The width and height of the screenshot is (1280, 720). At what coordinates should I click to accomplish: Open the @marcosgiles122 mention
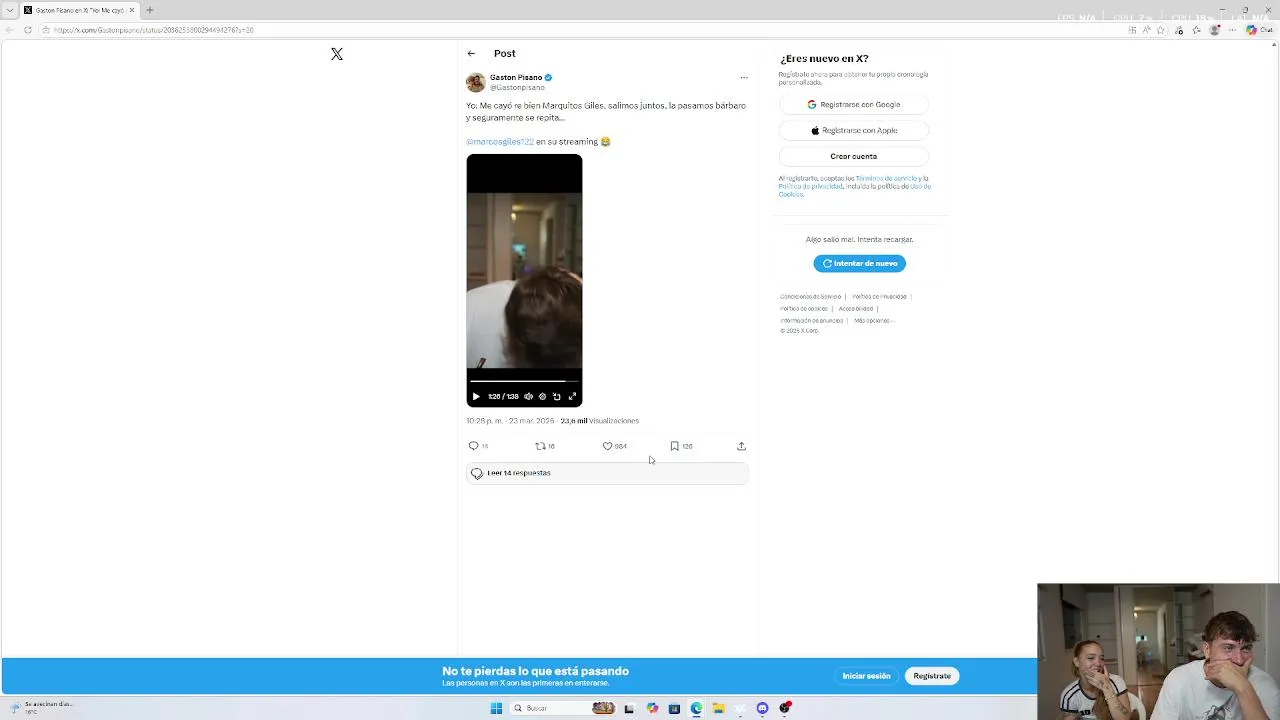(x=500, y=142)
